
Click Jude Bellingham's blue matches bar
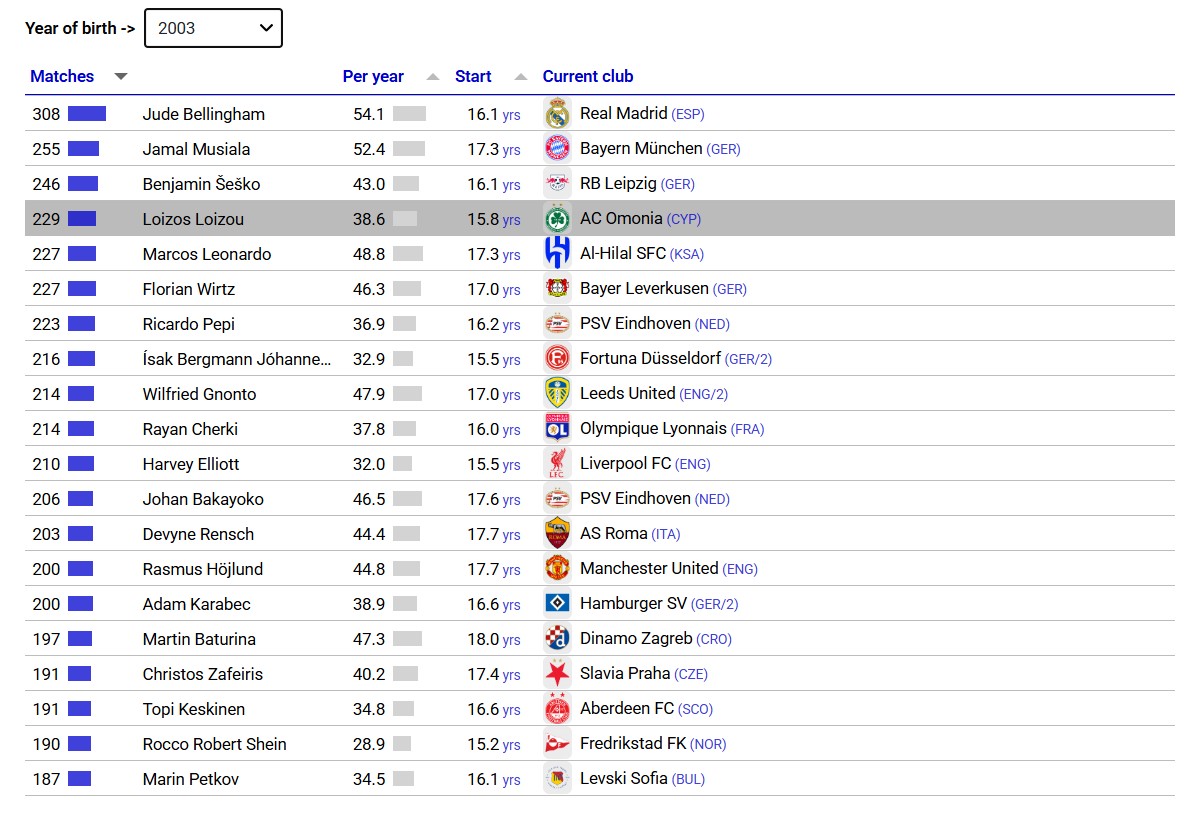(87, 114)
